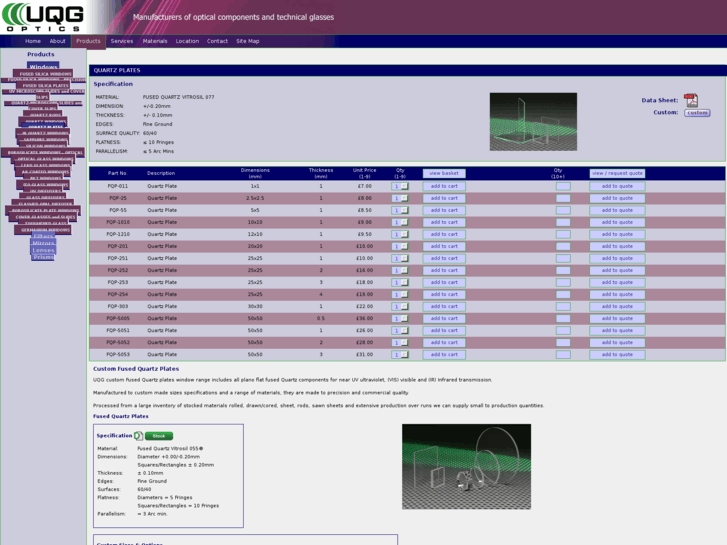Viewport: 727px width, 545px height.
Task: Open Fused Silica Plates sidebar link
Action: (x=45, y=86)
